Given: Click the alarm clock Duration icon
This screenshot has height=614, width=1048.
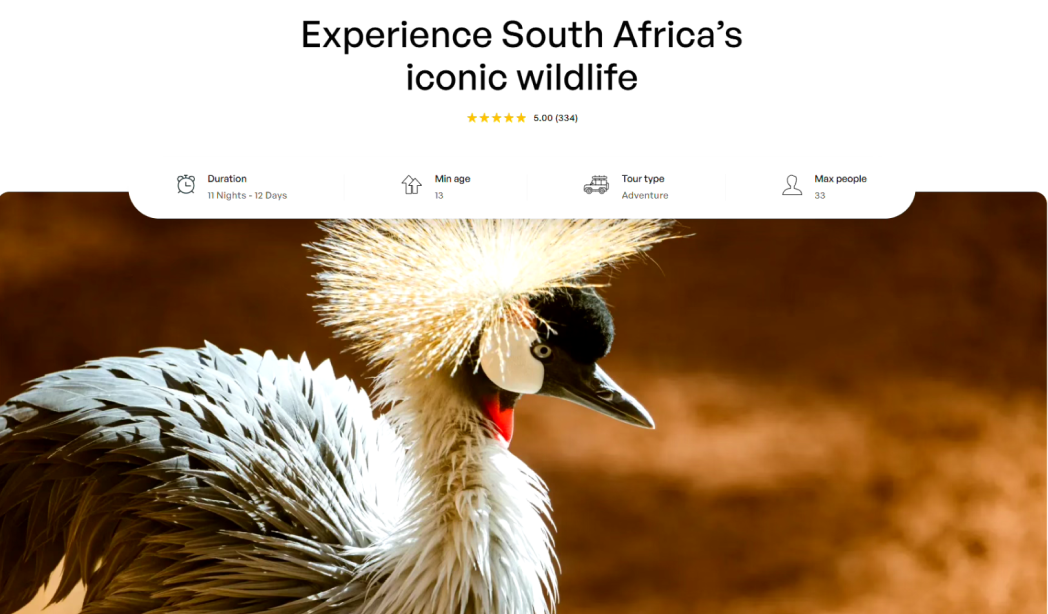Looking at the screenshot, I should coord(186,184).
